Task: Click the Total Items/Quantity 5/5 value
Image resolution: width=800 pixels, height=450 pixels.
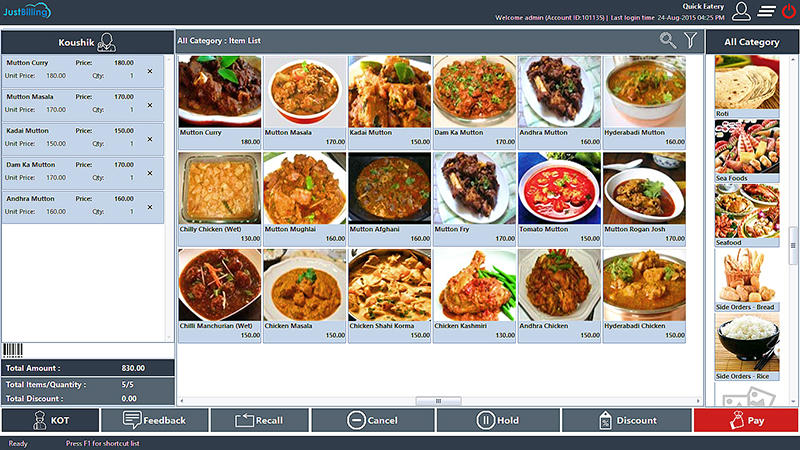Action: (128, 385)
